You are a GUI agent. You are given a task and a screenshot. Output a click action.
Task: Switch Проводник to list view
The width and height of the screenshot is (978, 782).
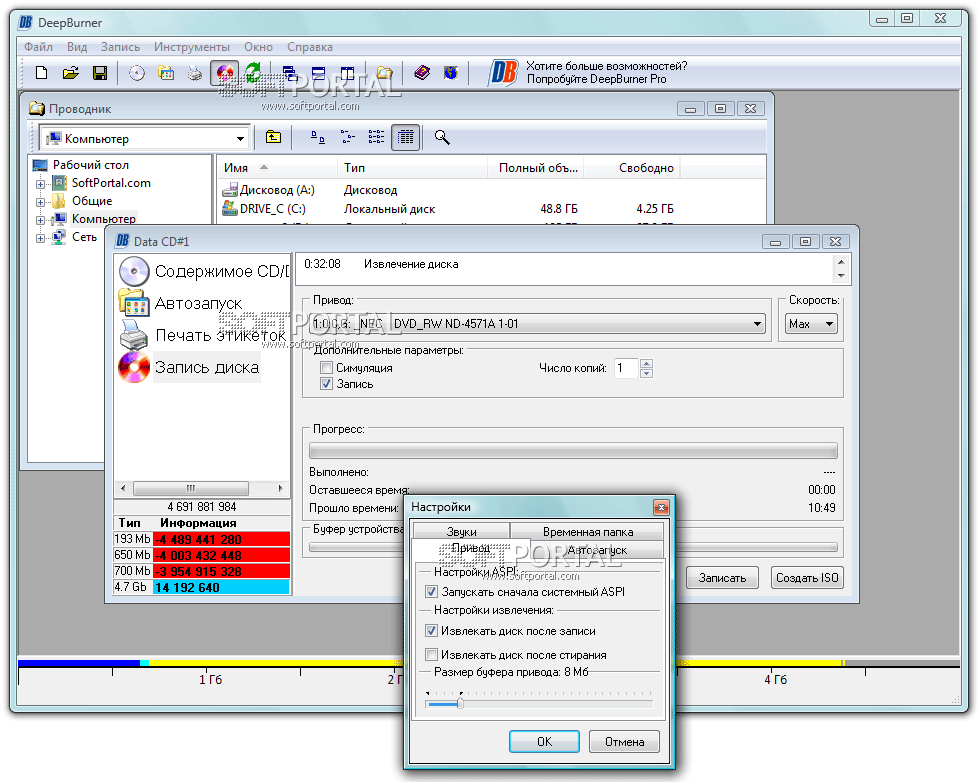coord(376,137)
